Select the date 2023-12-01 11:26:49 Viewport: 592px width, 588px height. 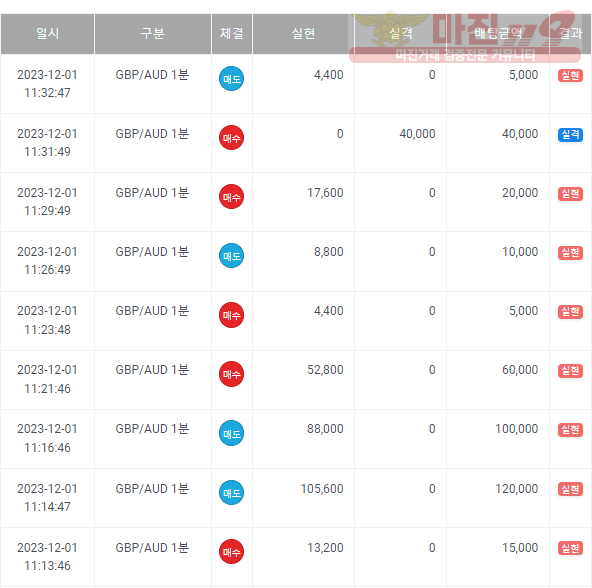47,261
